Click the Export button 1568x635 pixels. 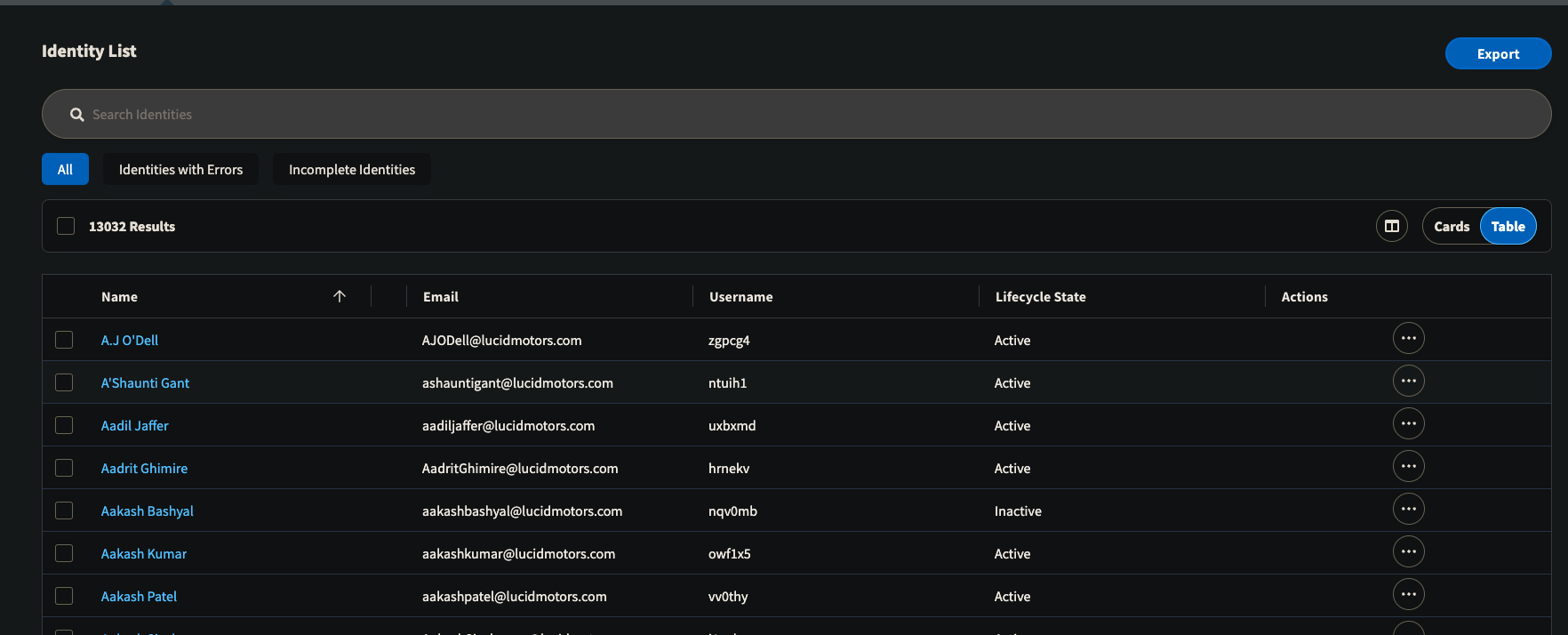[x=1498, y=53]
